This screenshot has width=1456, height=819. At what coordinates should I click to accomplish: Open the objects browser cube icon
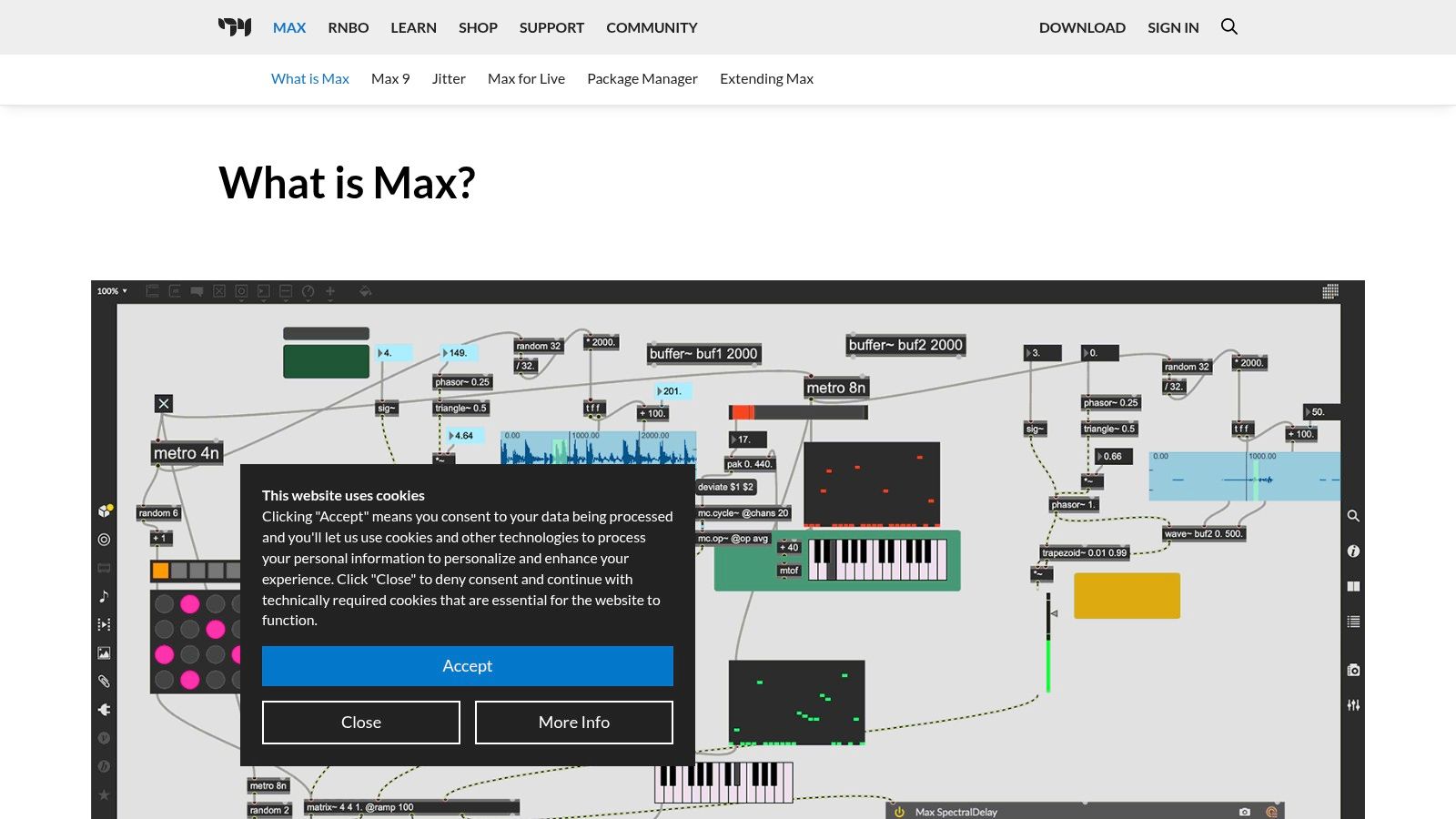point(105,511)
